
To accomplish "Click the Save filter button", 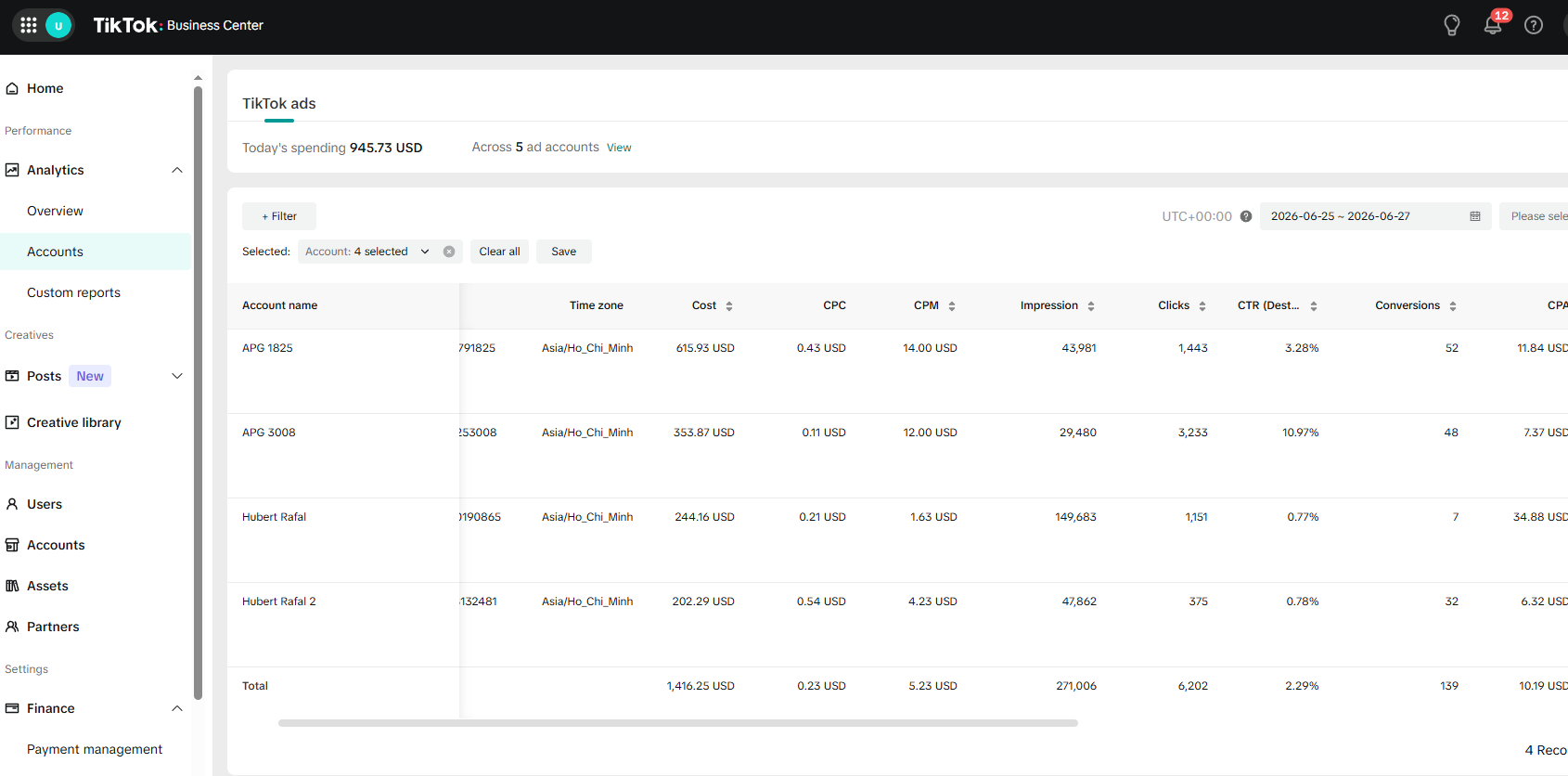I will (x=564, y=252).
